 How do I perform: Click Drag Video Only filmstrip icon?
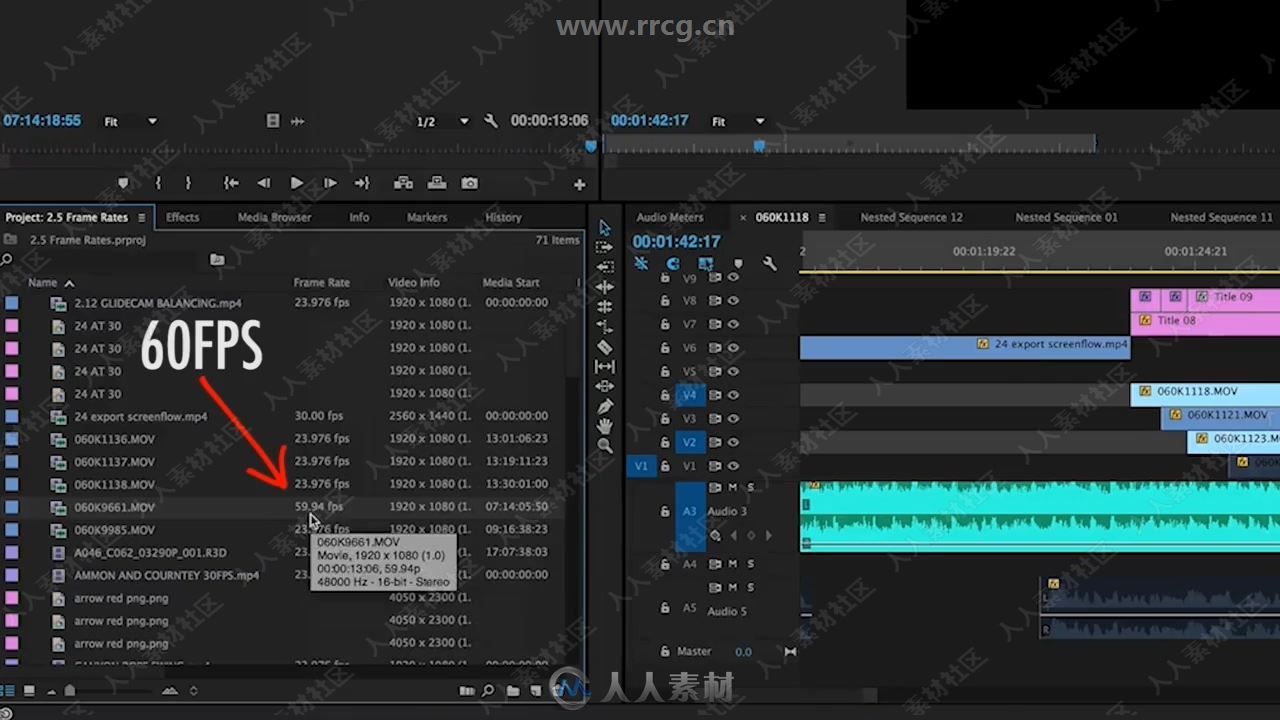[273, 121]
